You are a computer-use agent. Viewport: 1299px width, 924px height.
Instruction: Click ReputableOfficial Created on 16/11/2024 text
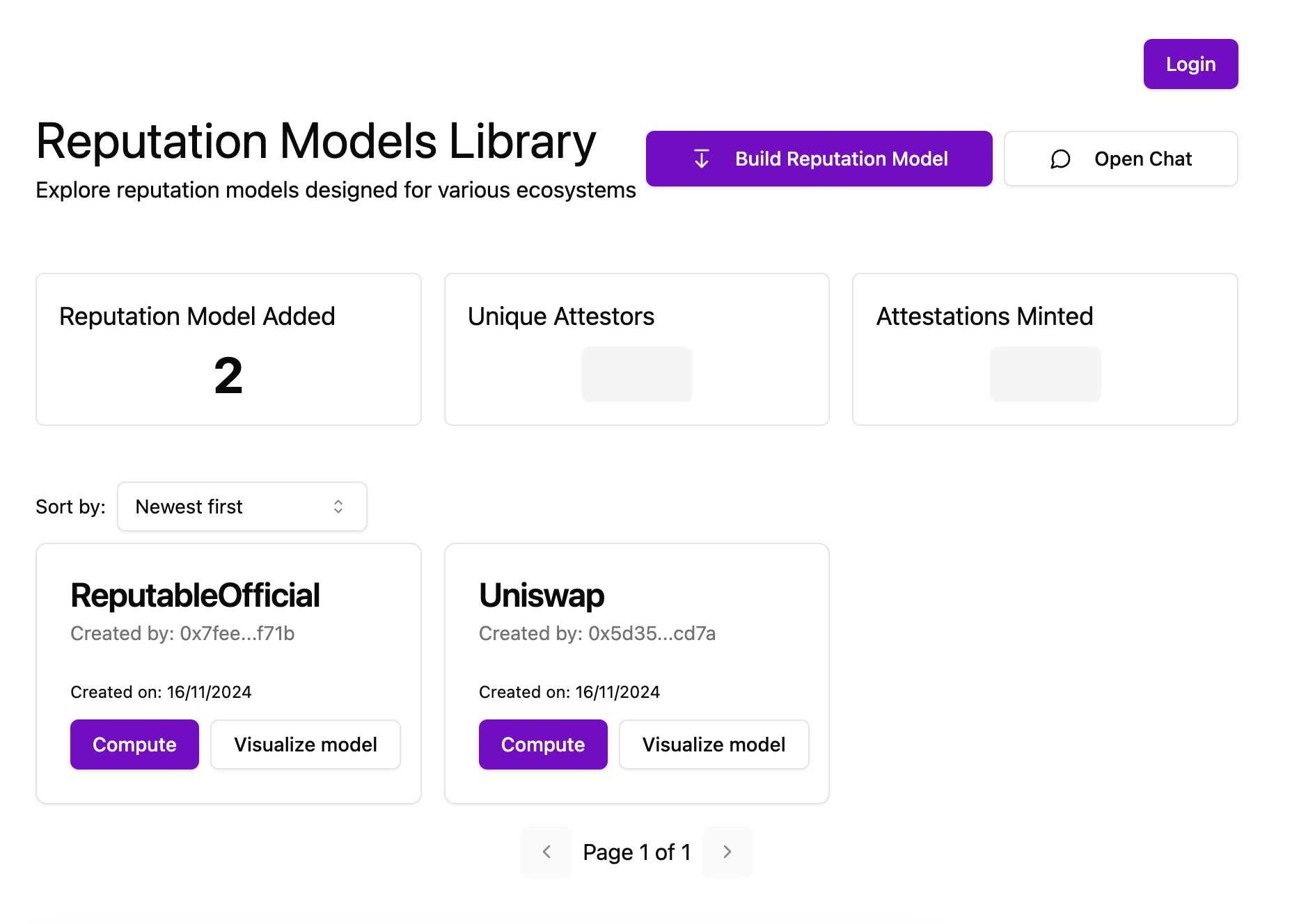(x=161, y=692)
